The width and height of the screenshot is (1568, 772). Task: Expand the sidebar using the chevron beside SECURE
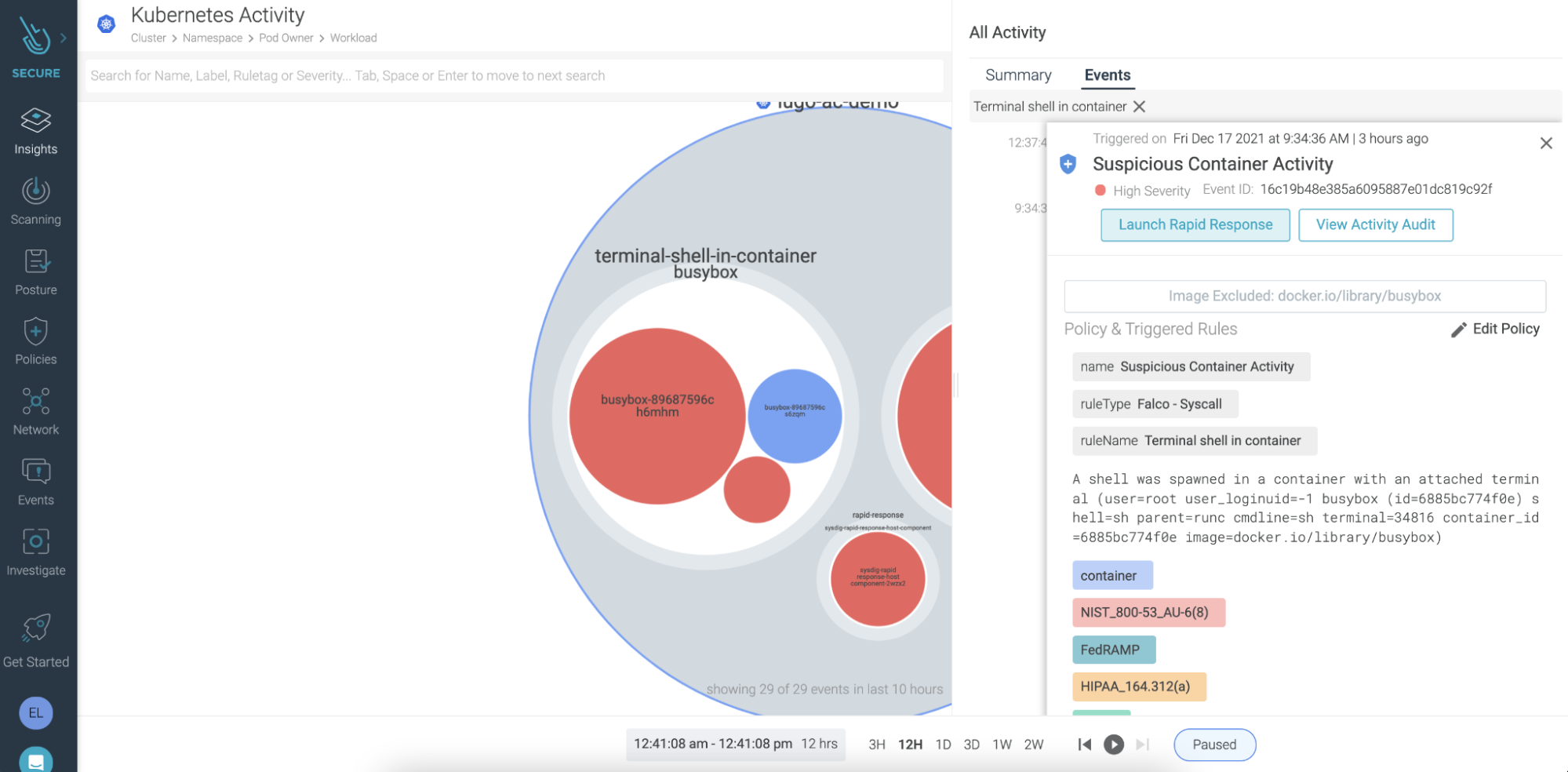click(x=63, y=37)
